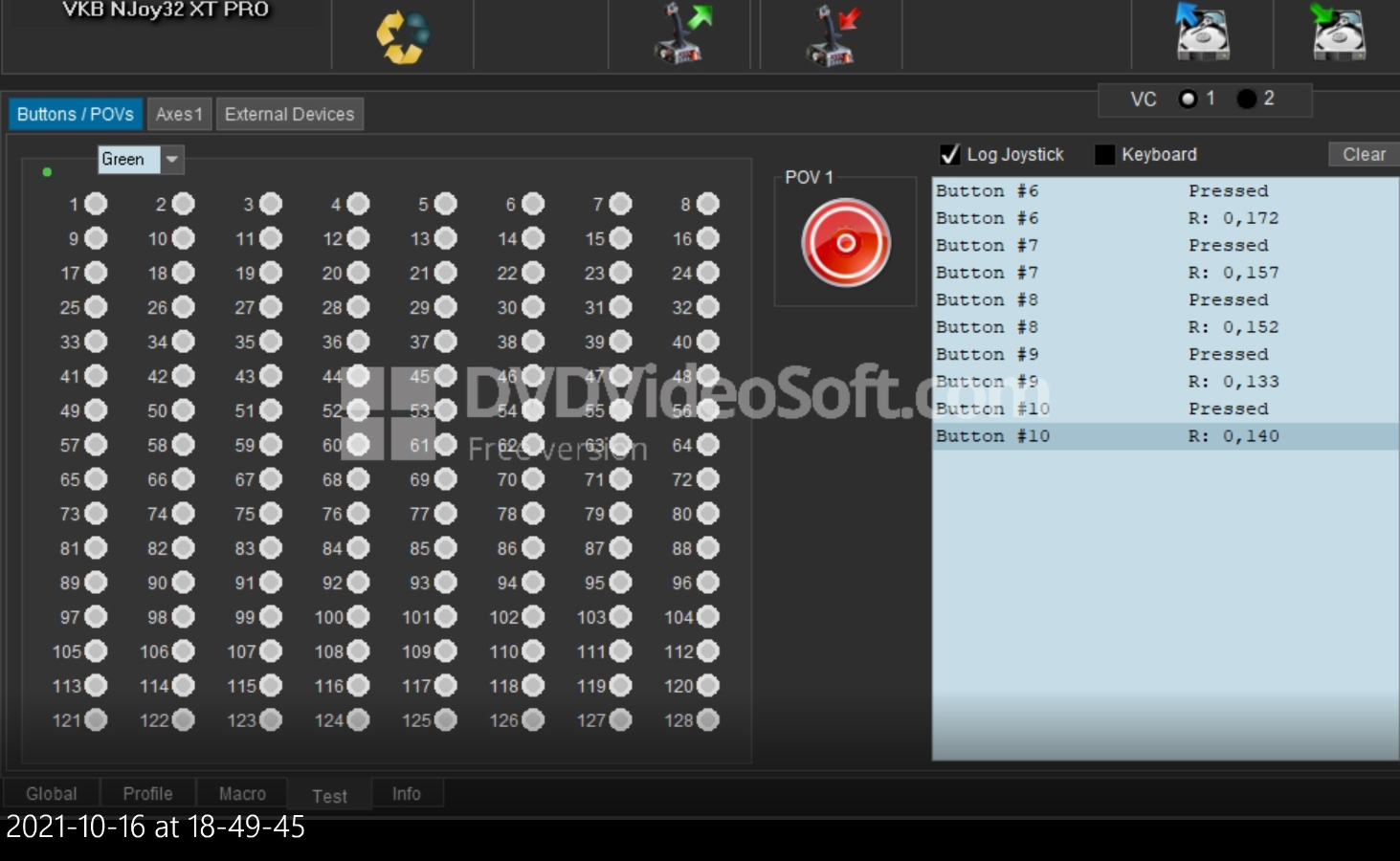Click button indicator number 8
Viewport: 1400px width, 861px height.
click(x=708, y=204)
